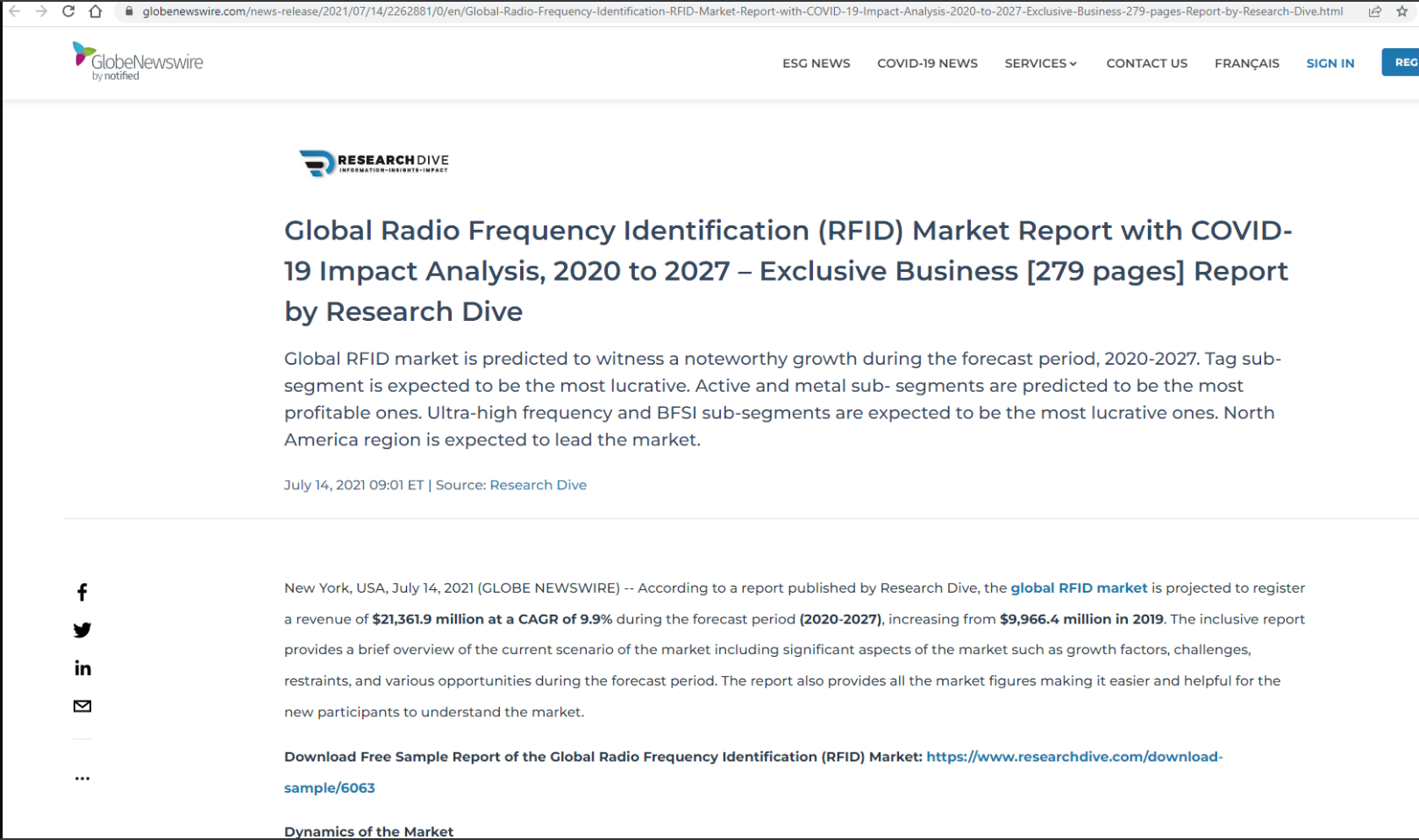Bookmark this page with star icon
This screenshot has height=840, width=1419.
(x=1401, y=11)
